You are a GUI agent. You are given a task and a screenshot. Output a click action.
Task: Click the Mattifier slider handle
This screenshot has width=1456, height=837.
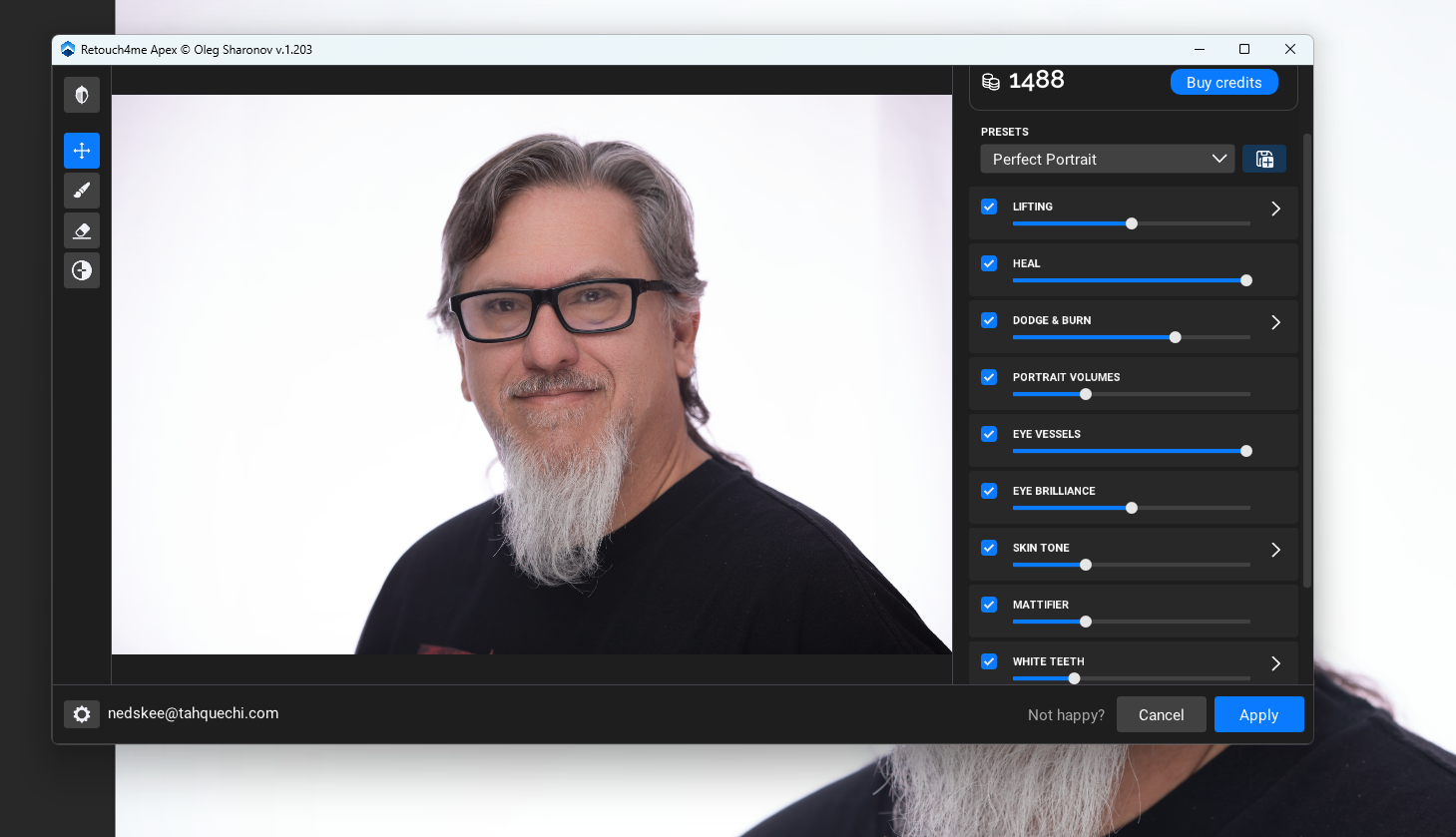click(x=1086, y=622)
